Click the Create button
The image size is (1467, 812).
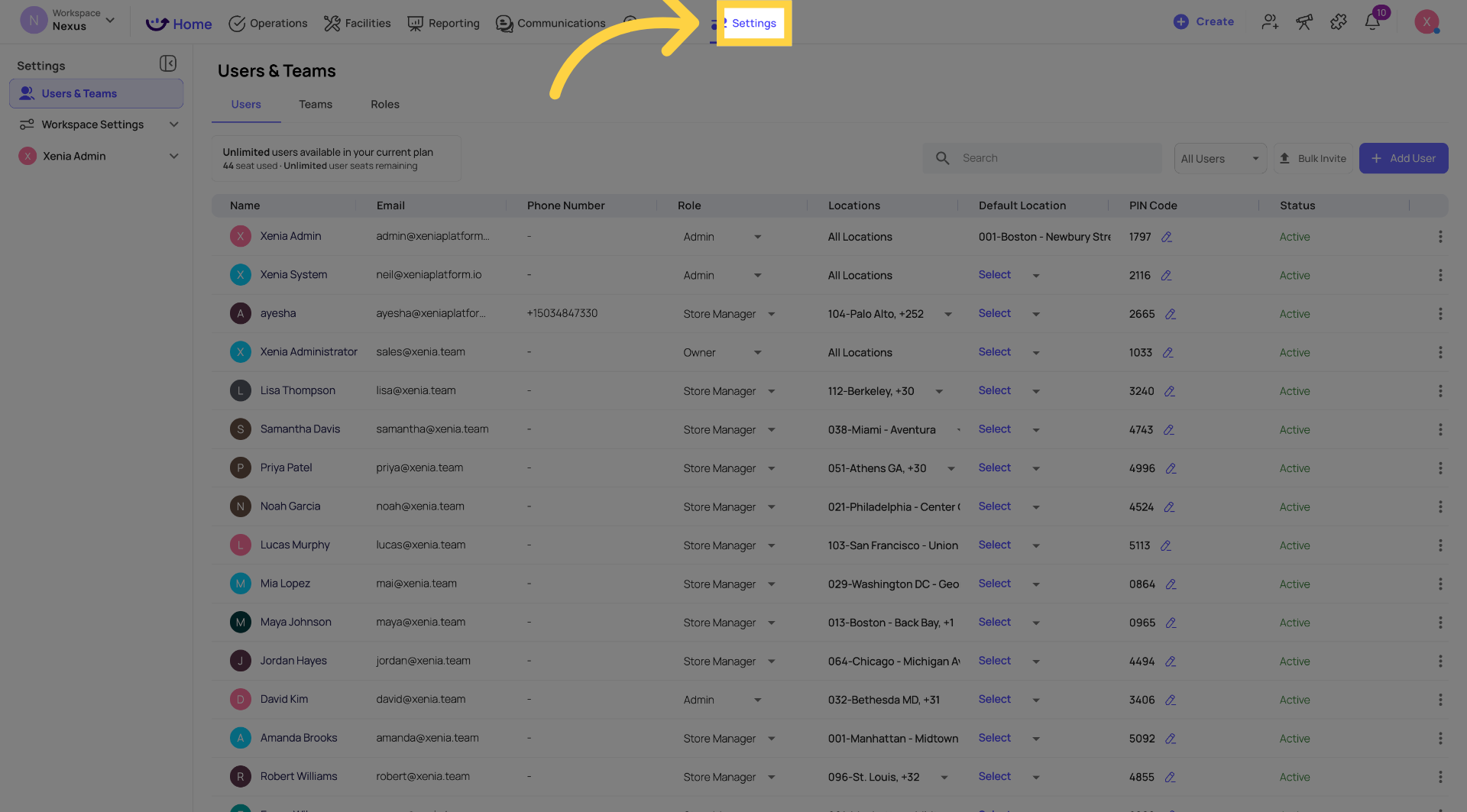[1203, 21]
